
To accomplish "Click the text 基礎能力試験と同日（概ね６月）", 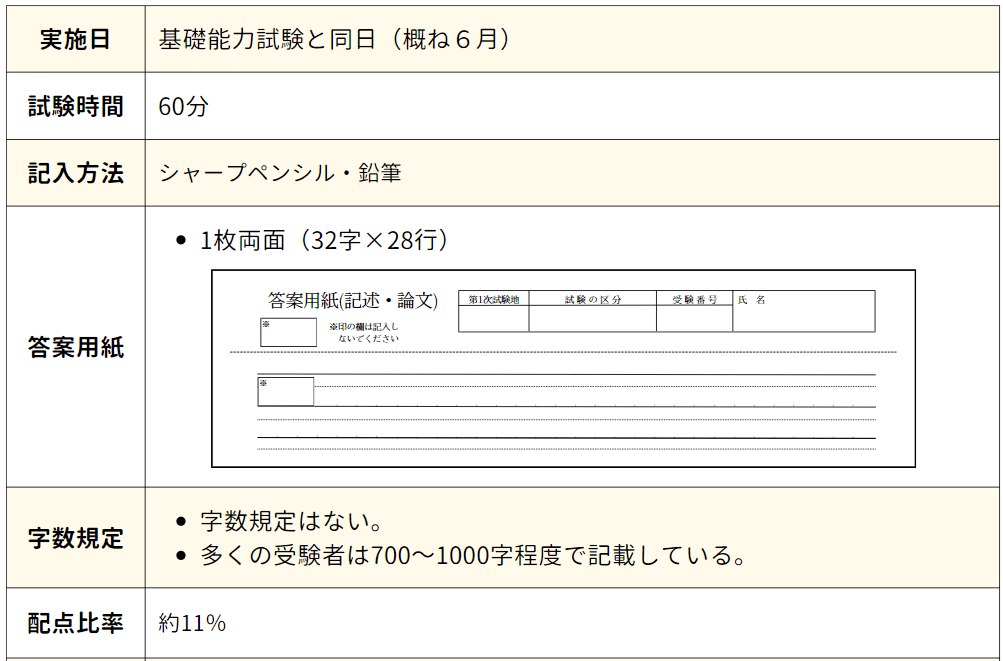I will (334, 39).
